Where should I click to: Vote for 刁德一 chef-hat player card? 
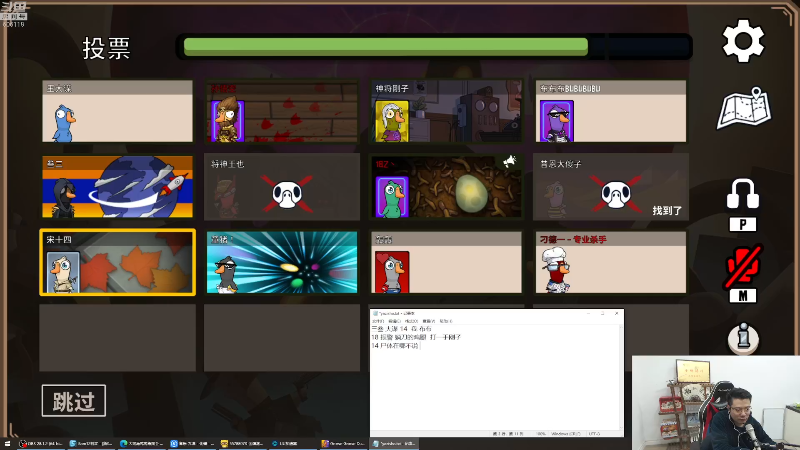pos(611,262)
